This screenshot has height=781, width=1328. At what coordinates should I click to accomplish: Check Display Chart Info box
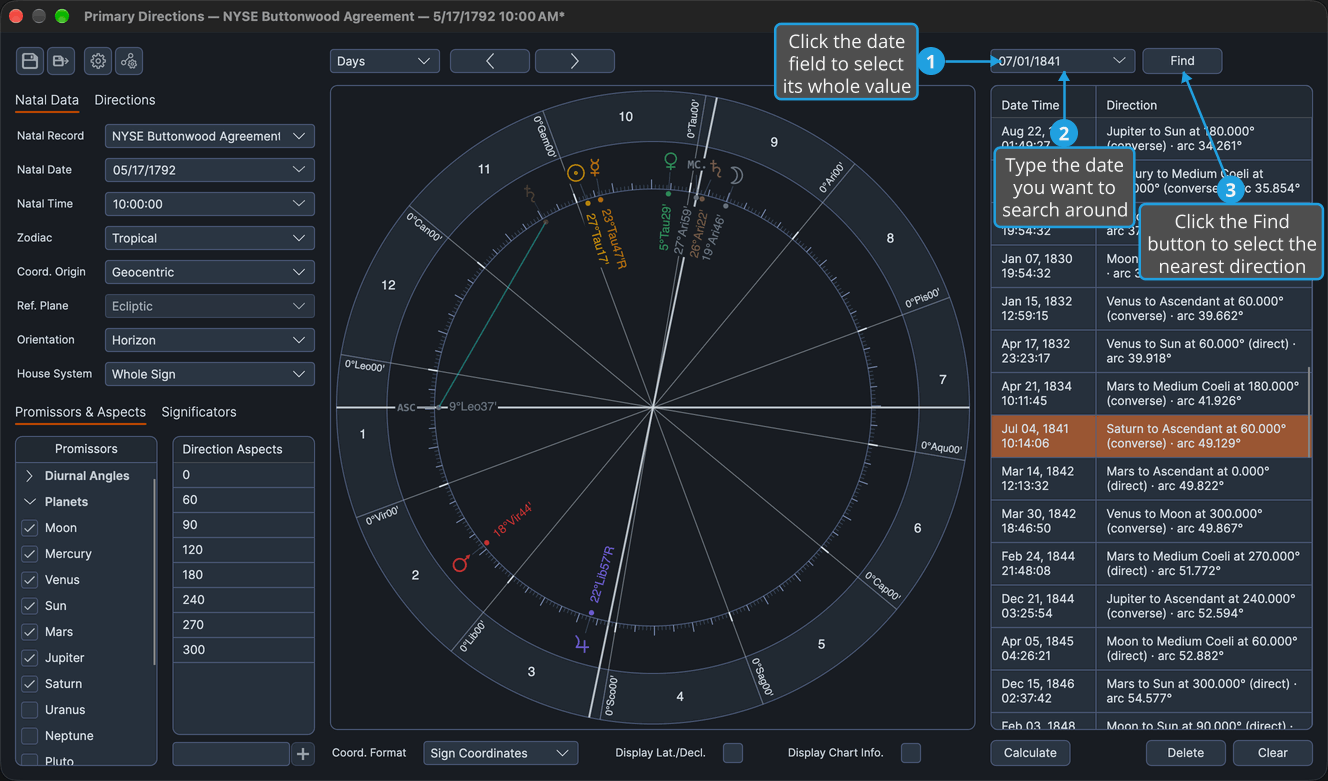coord(911,753)
